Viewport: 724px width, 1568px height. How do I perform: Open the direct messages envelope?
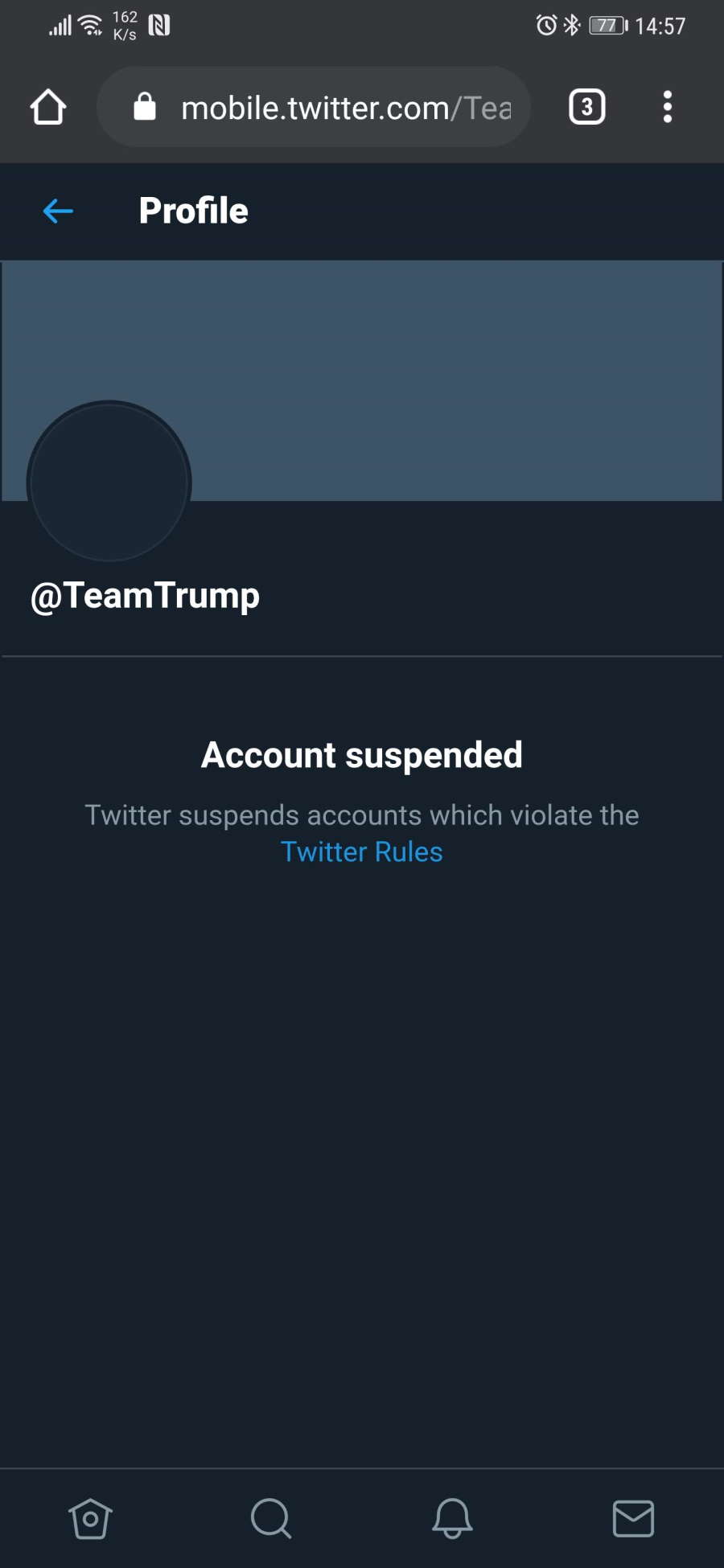633,1518
